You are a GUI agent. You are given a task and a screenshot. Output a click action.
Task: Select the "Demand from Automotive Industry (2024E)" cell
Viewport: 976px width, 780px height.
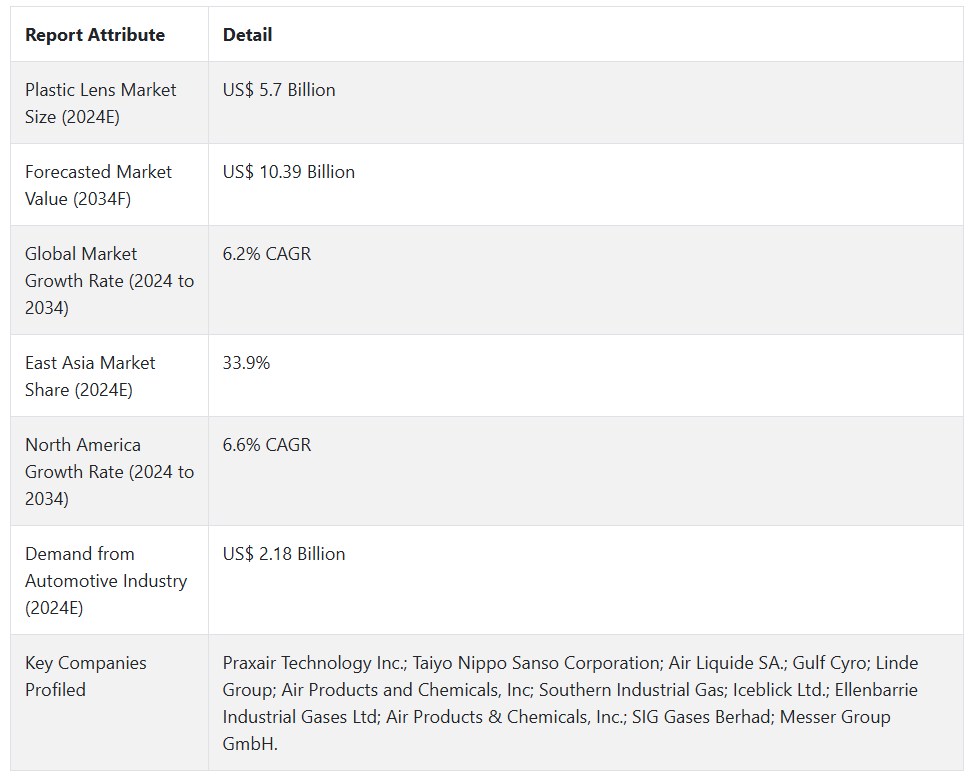(106, 581)
